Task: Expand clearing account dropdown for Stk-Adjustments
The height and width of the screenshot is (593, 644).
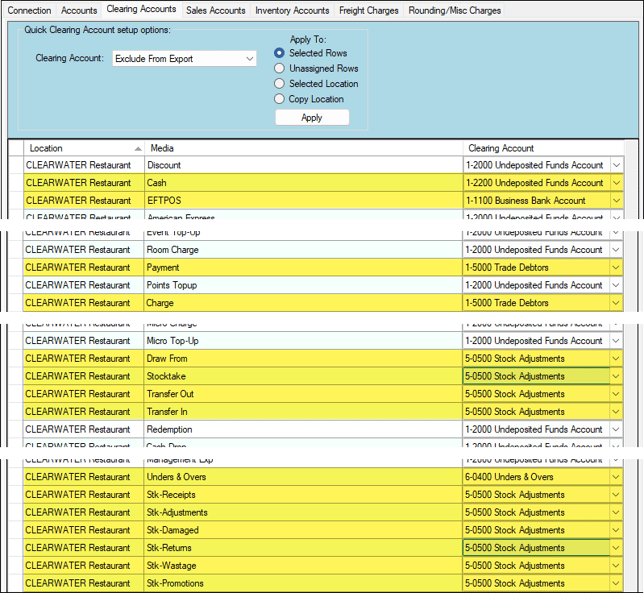Action: pyautogui.click(x=616, y=512)
